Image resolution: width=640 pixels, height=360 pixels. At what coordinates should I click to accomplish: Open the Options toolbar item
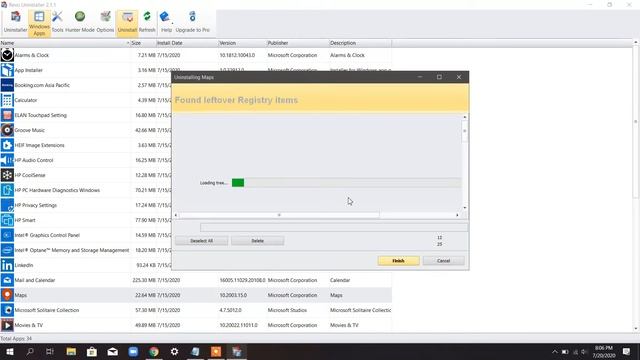pos(105,22)
